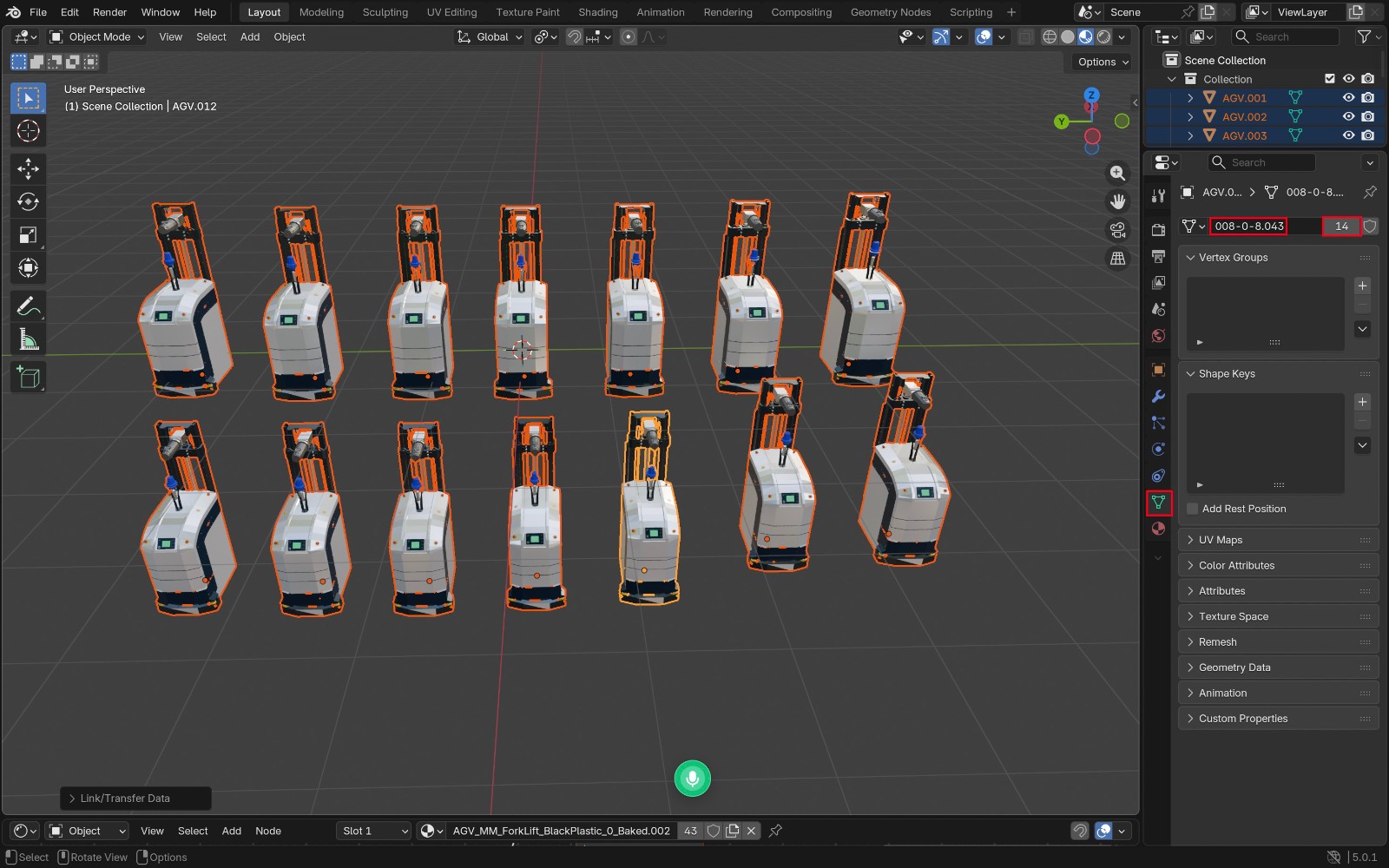Select the Move tool in toolbar
Image resolution: width=1389 pixels, height=868 pixels.
coord(28,168)
